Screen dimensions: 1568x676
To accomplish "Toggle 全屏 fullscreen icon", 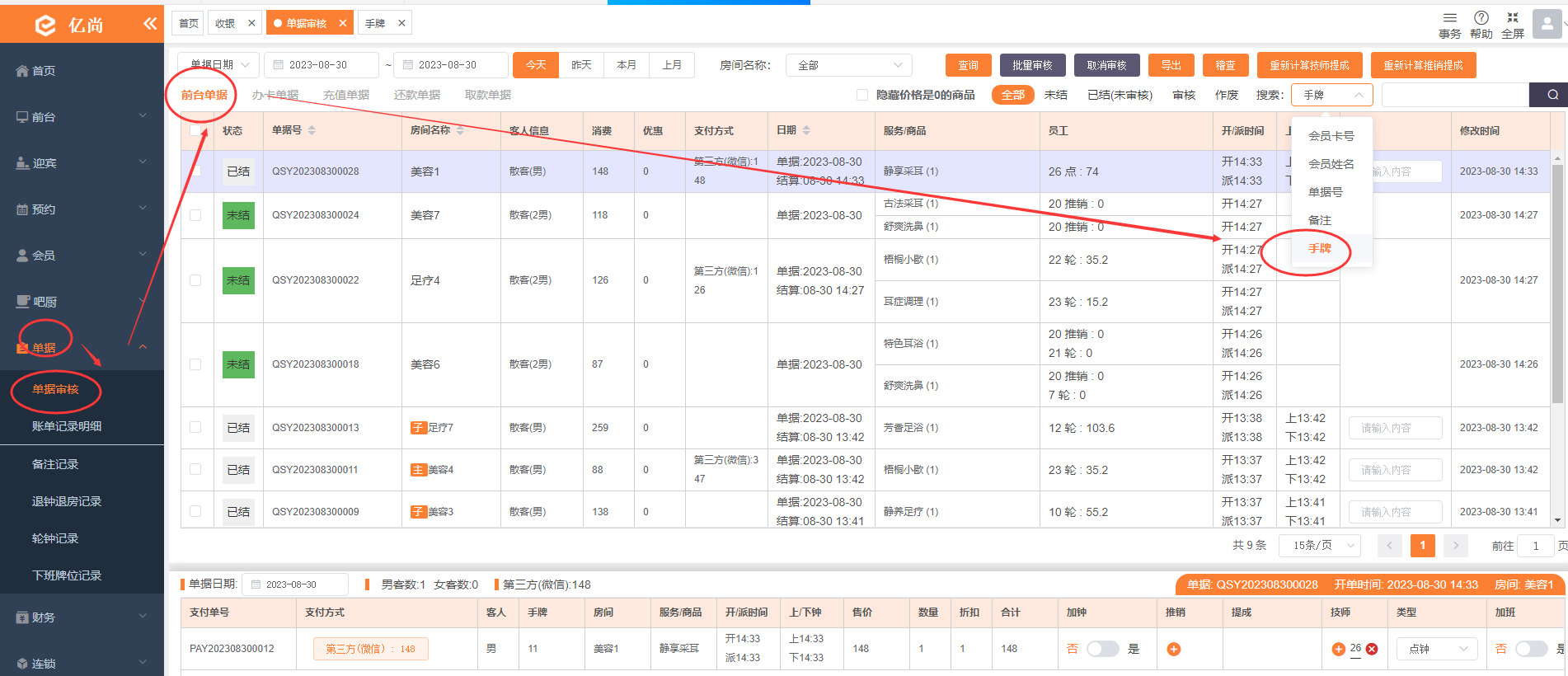I will pos(1512,18).
